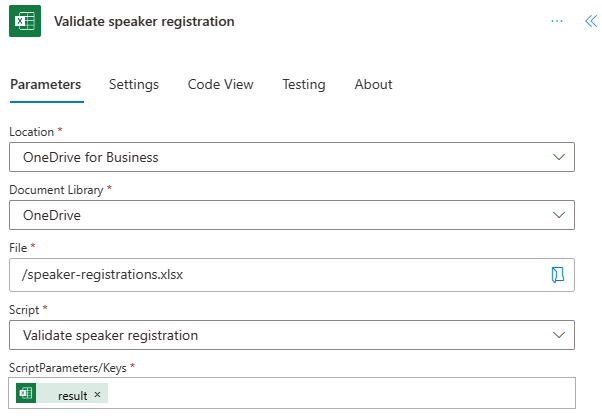Click the Validate speaker registration title

(x=144, y=21)
